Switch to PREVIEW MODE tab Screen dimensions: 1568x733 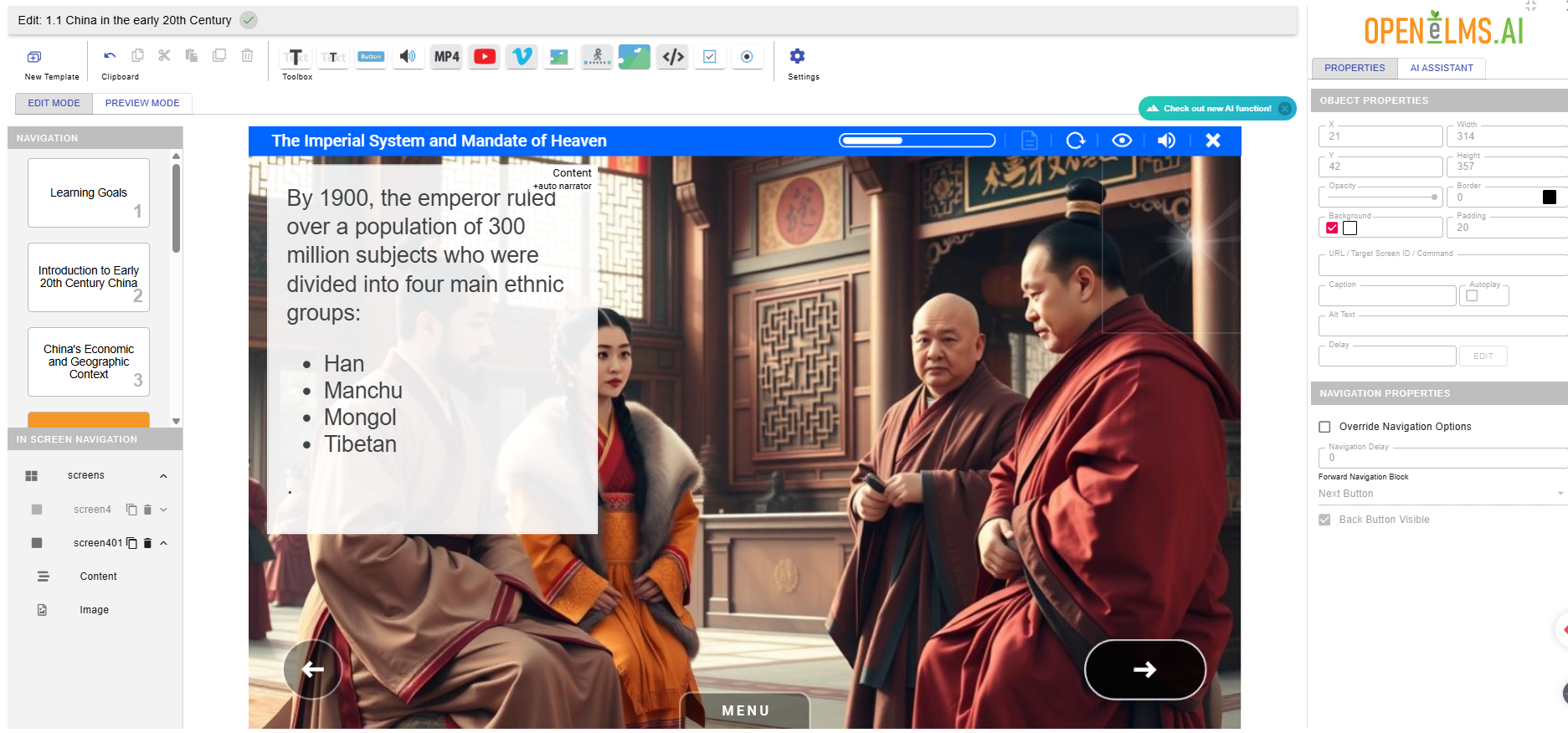(x=142, y=103)
